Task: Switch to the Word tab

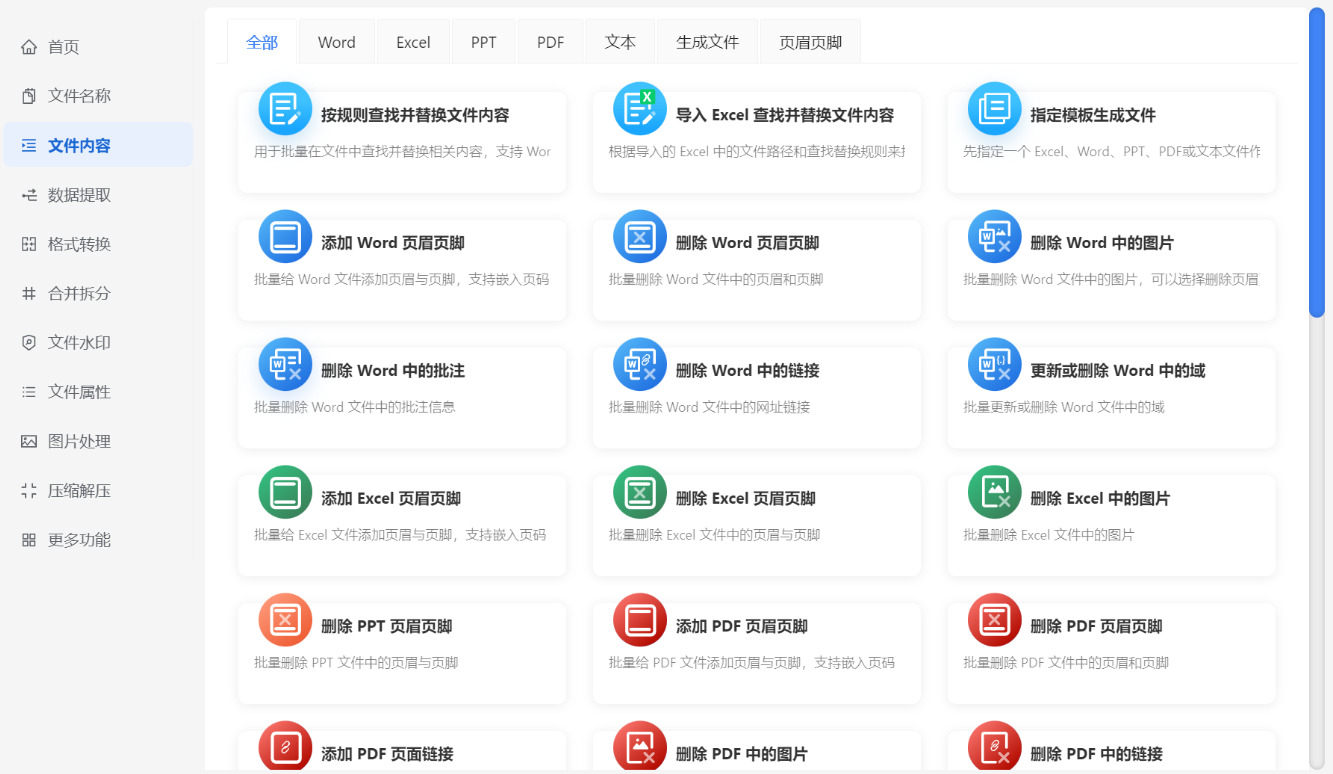Action: 337,42
